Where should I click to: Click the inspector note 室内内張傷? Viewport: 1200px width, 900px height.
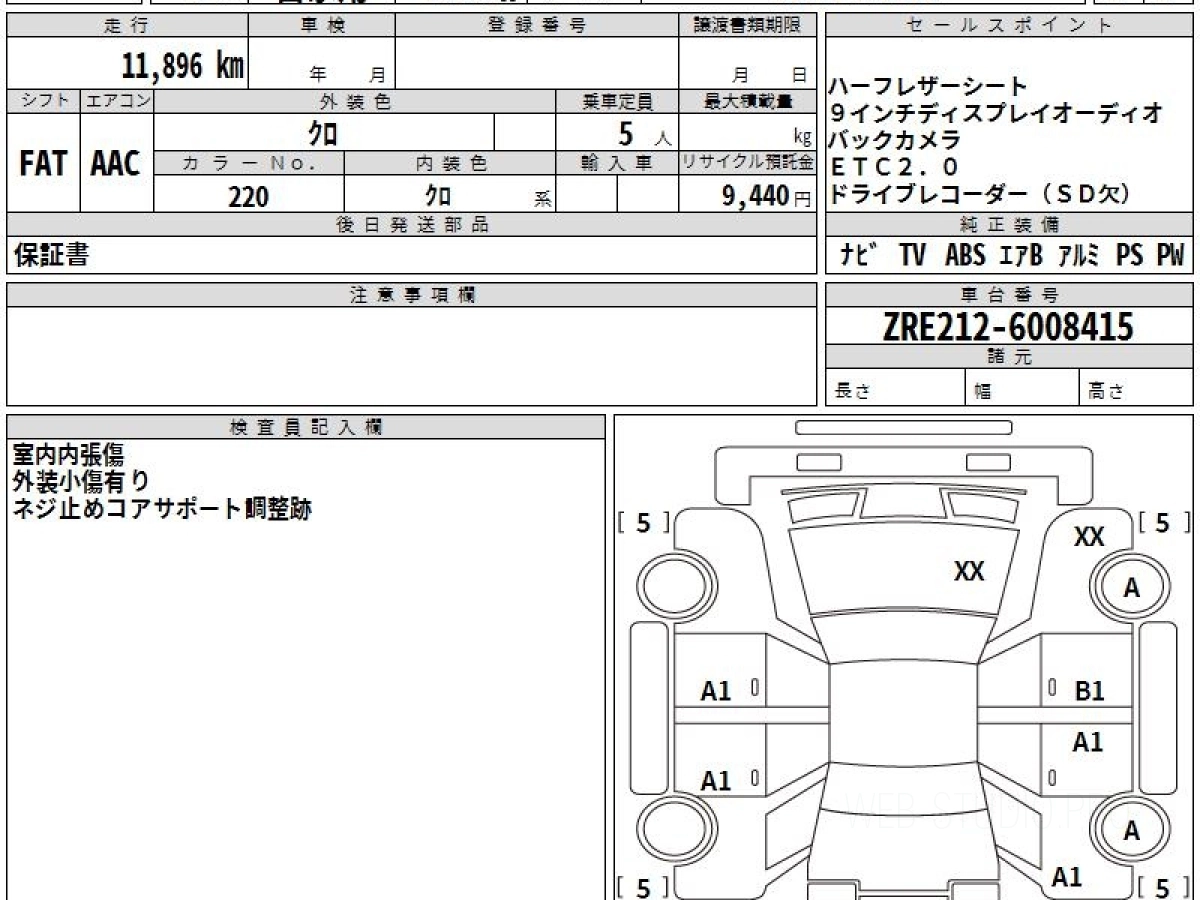coord(68,454)
